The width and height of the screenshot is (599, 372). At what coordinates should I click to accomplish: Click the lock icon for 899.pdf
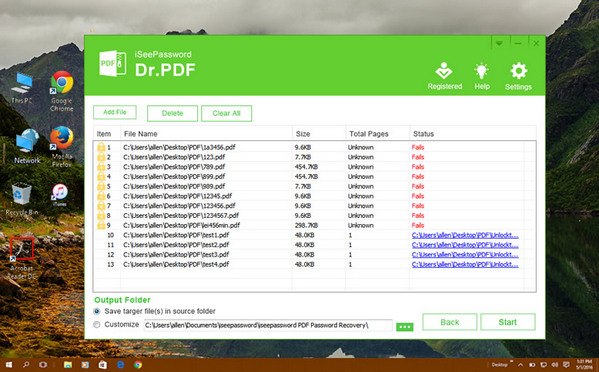[101, 176]
